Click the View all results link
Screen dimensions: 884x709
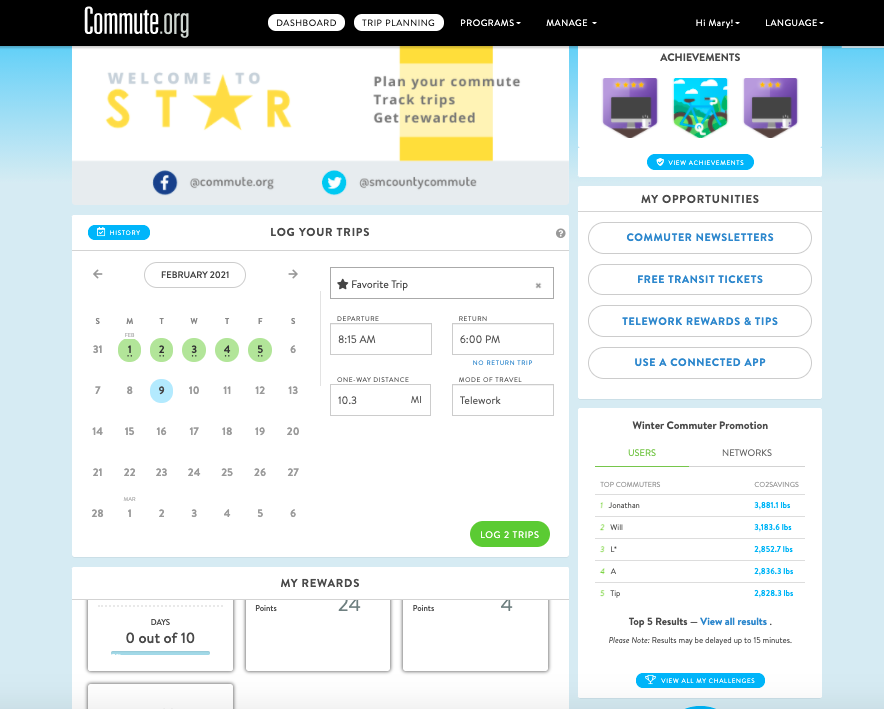point(733,621)
